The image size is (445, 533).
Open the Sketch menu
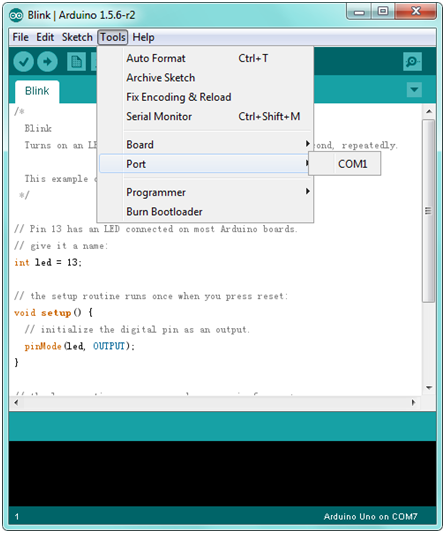[x=77, y=37]
